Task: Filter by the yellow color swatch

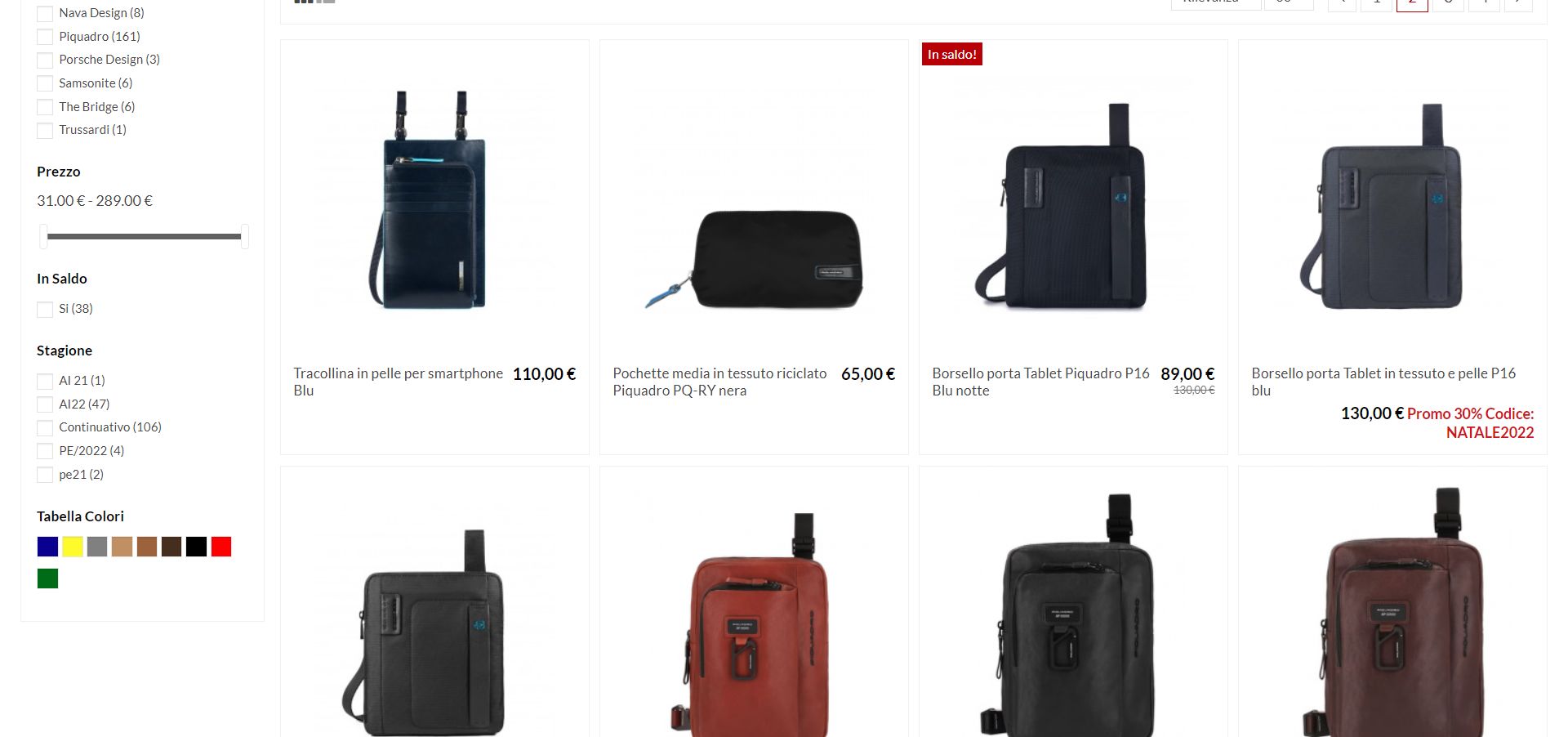Action: click(73, 547)
